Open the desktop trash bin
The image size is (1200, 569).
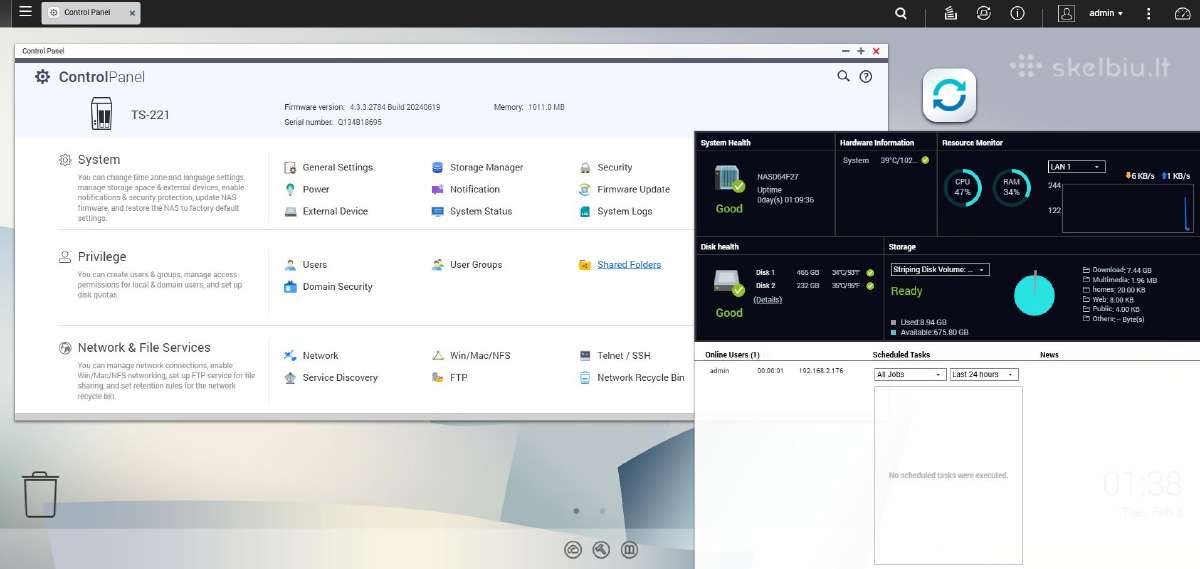click(x=40, y=494)
